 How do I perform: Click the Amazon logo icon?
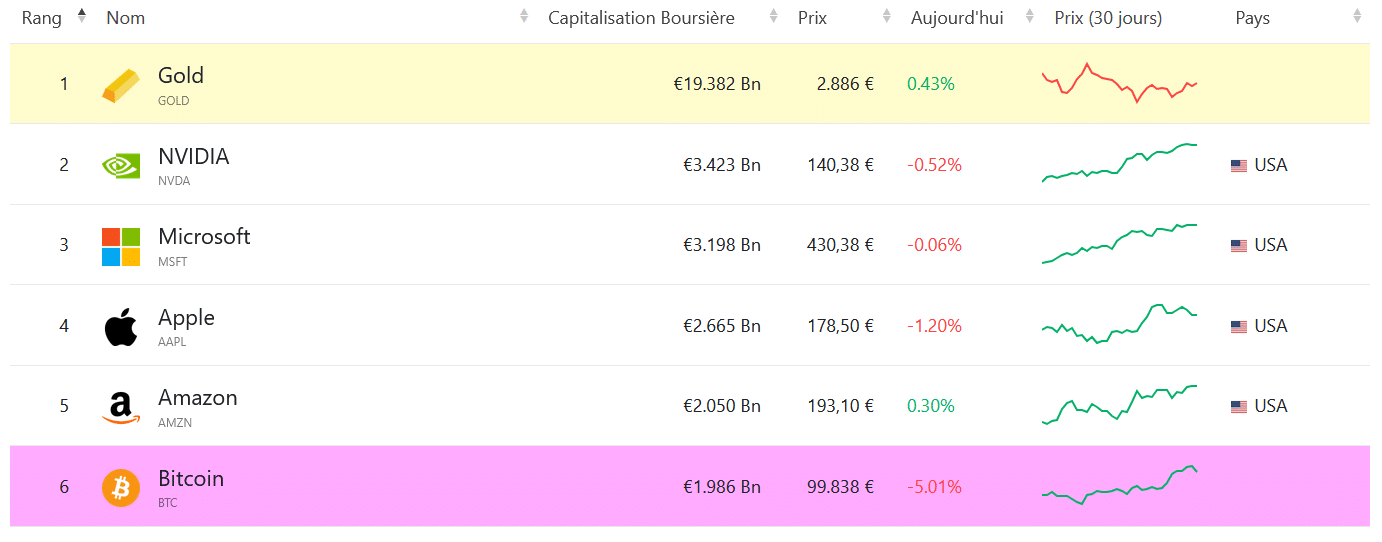[121, 408]
